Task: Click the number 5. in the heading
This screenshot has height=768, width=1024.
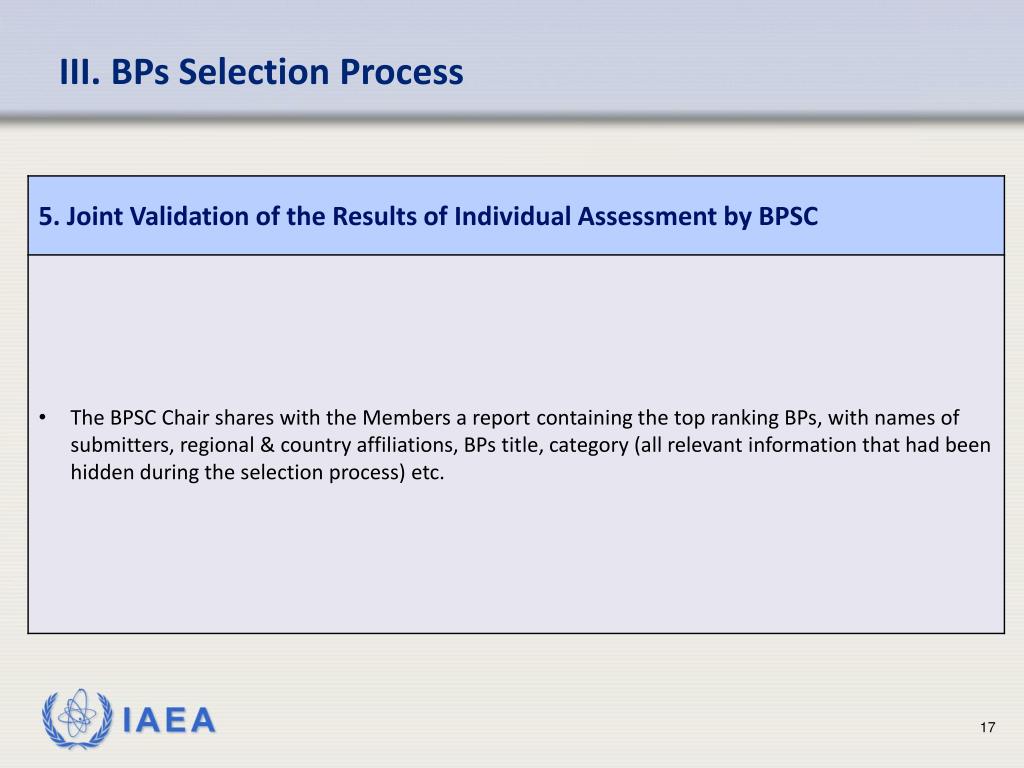Action: pyautogui.click(x=49, y=216)
